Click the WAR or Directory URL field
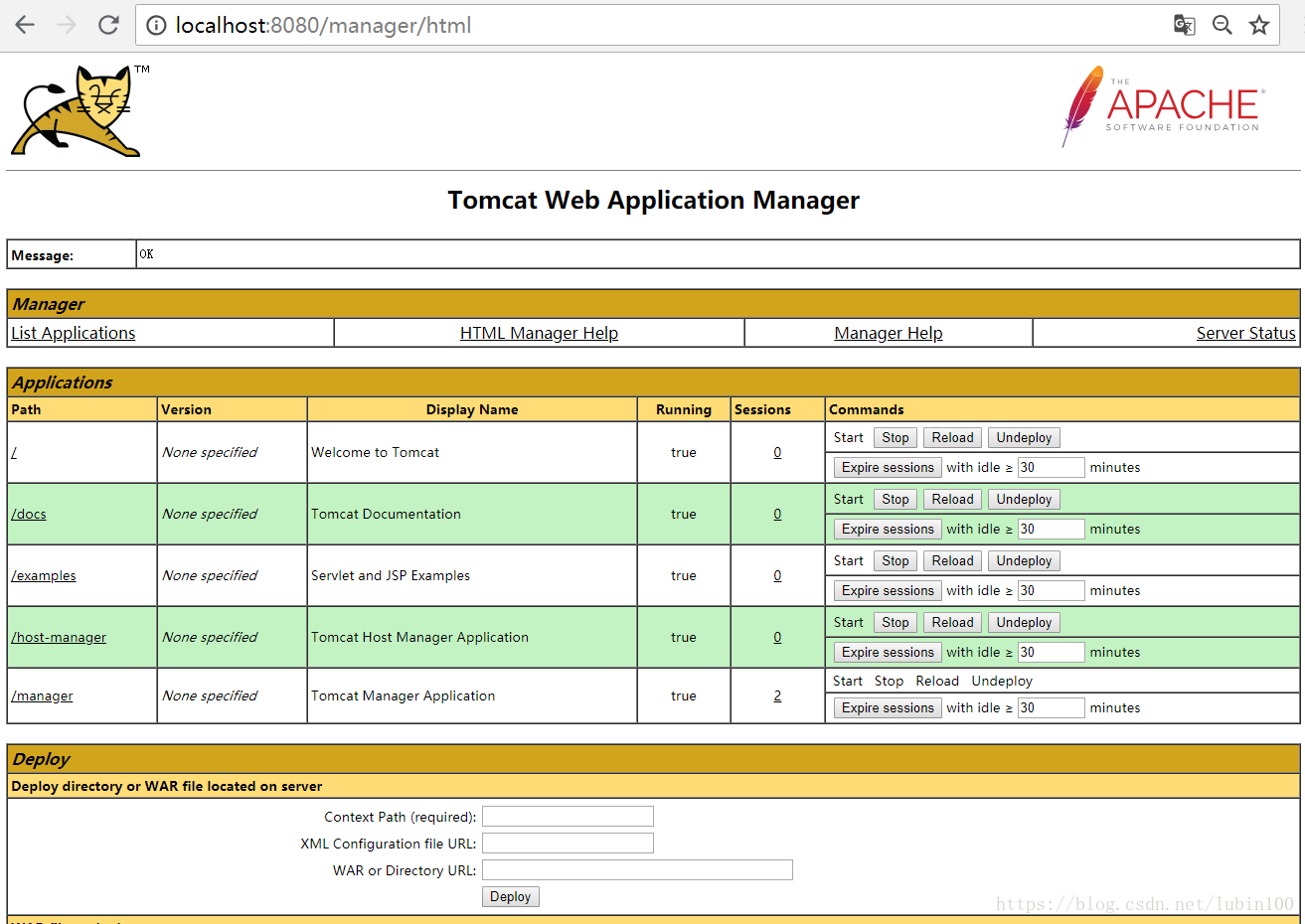 (x=637, y=870)
